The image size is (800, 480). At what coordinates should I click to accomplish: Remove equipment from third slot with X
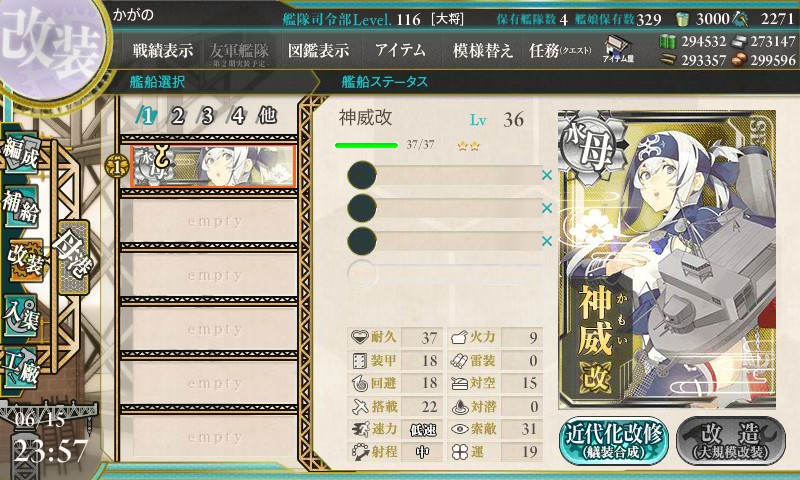coord(546,241)
